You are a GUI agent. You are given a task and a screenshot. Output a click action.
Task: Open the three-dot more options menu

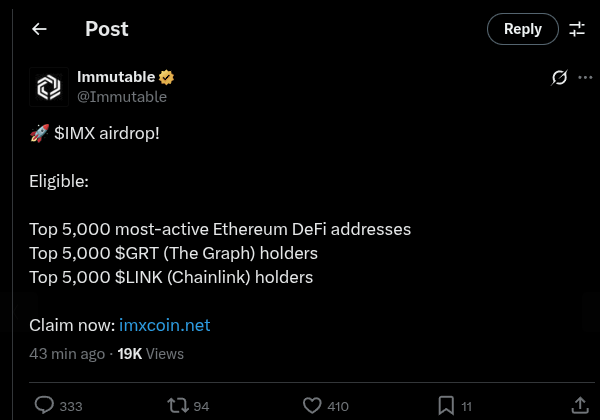coord(585,78)
